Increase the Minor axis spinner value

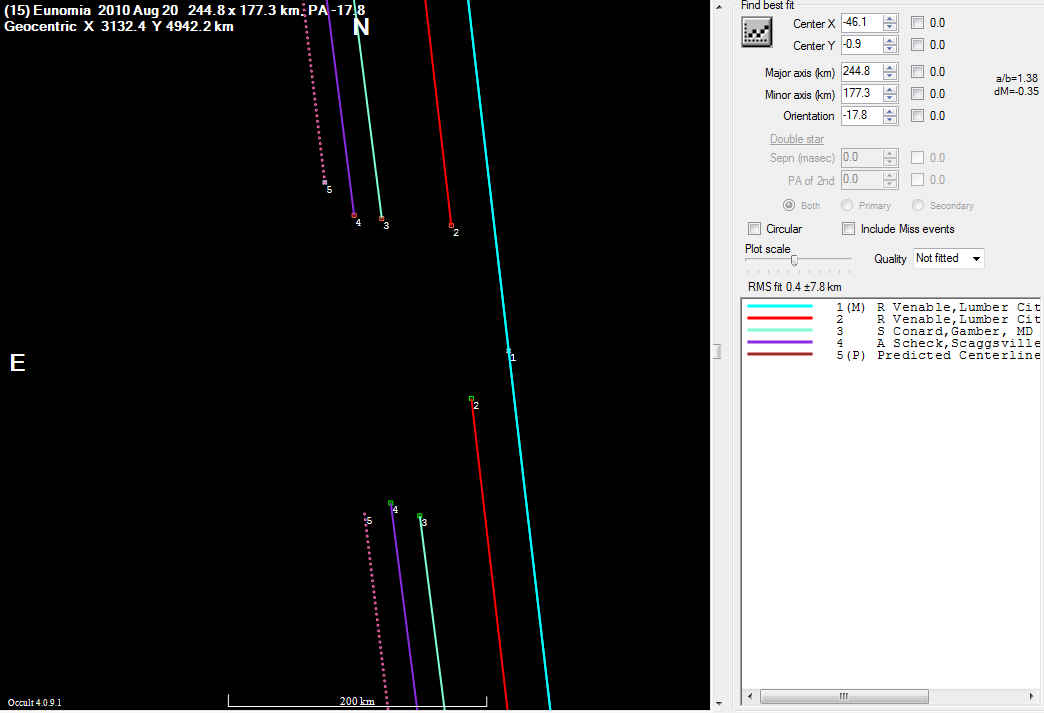[x=890, y=90]
